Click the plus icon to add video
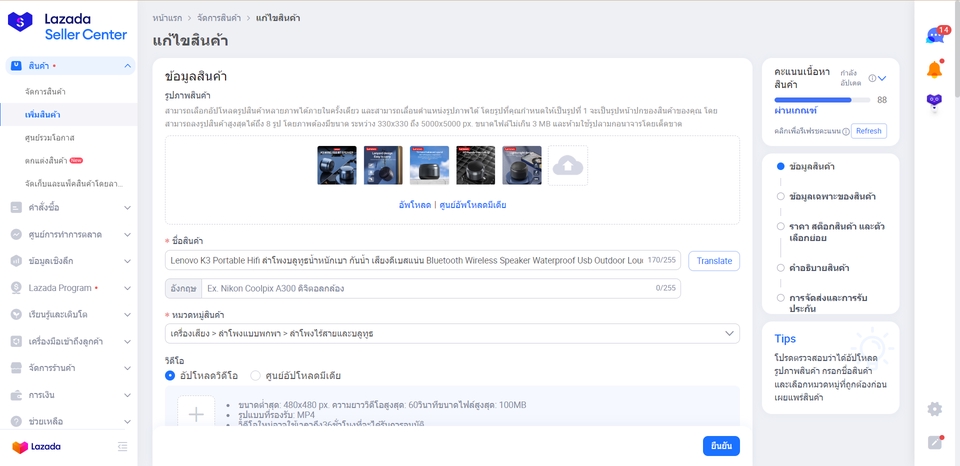The width and height of the screenshot is (960, 466). pyautogui.click(x=196, y=415)
